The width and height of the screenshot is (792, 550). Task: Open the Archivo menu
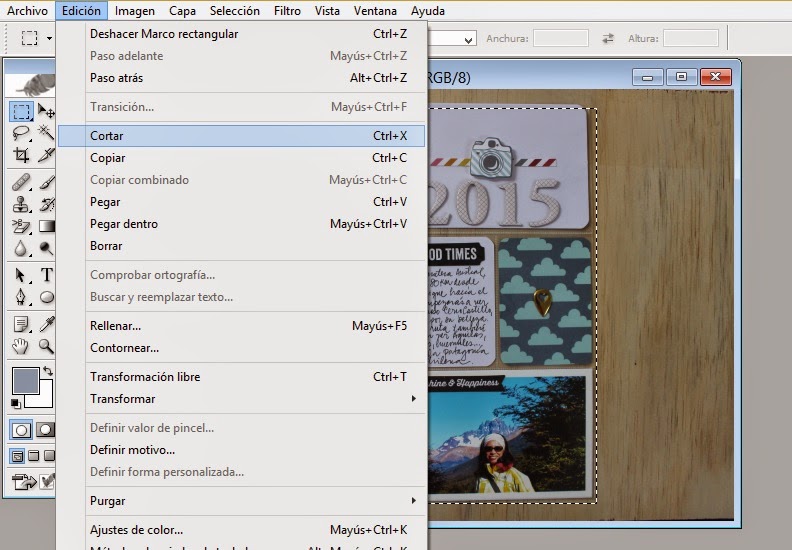[x=27, y=11]
